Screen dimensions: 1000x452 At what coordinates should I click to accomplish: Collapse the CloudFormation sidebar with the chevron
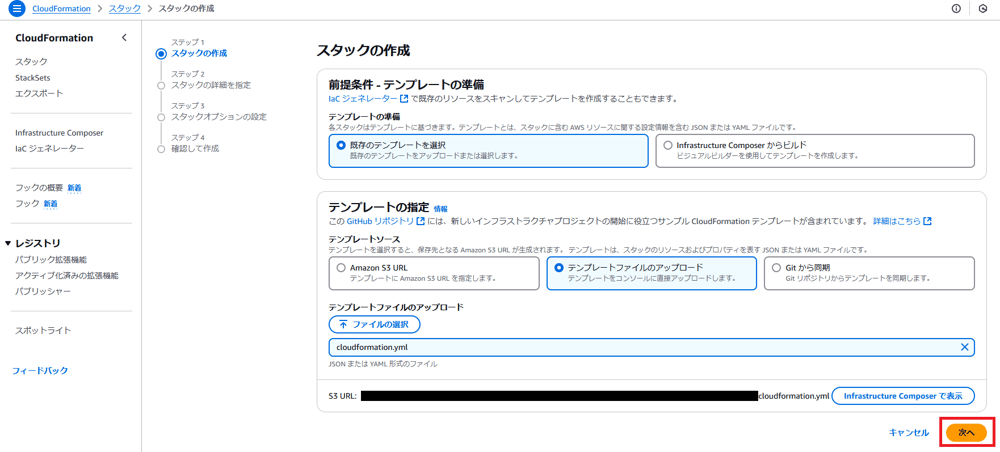(124, 38)
